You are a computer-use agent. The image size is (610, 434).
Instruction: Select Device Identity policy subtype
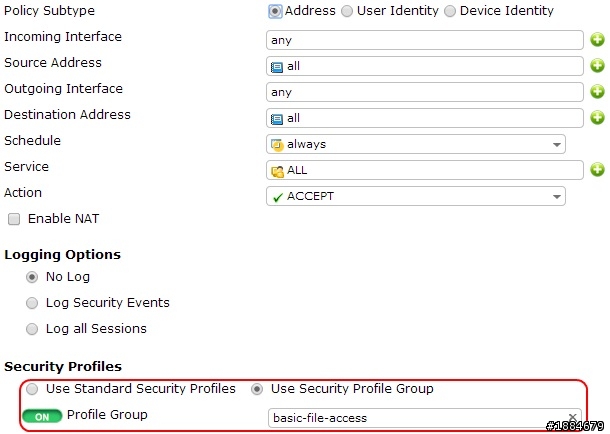click(x=450, y=11)
